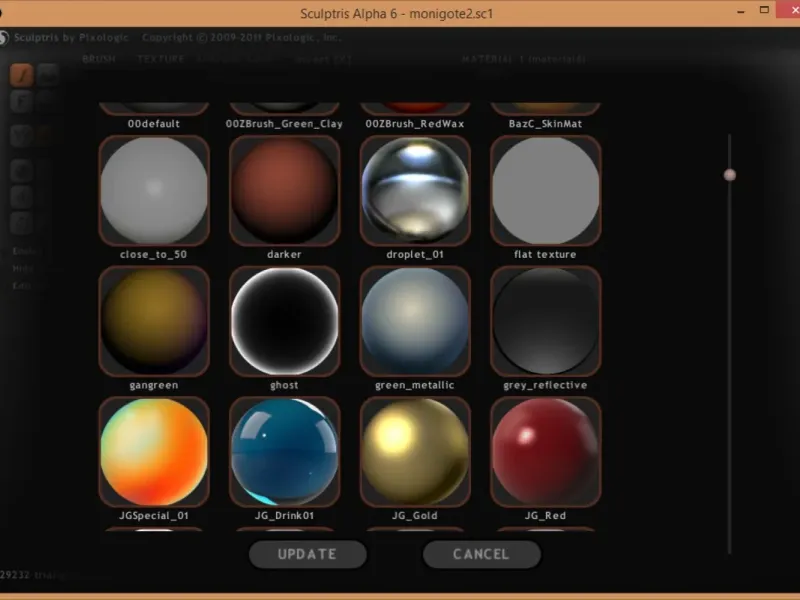Select the JG_Red material sphere
The height and width of the screenshot is (600, 800).
(x=546, y=452)
